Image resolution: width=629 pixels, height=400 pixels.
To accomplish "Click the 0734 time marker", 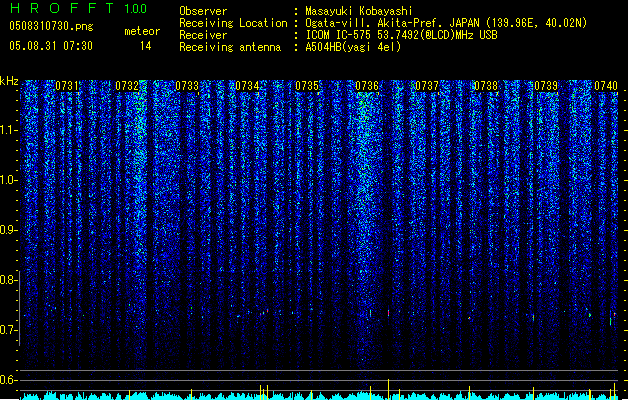I will [247, 86].
